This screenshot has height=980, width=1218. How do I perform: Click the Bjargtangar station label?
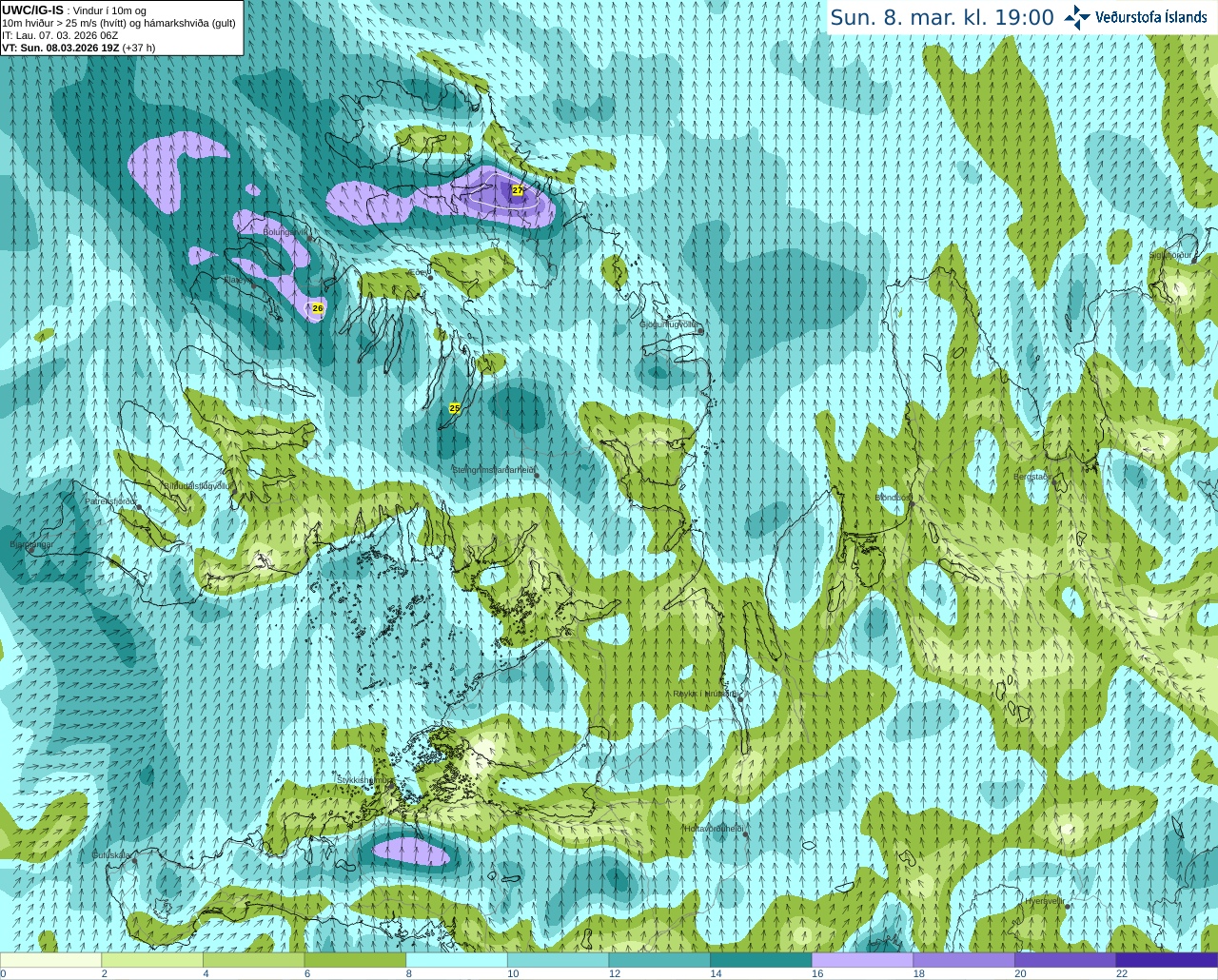(31, 544)
